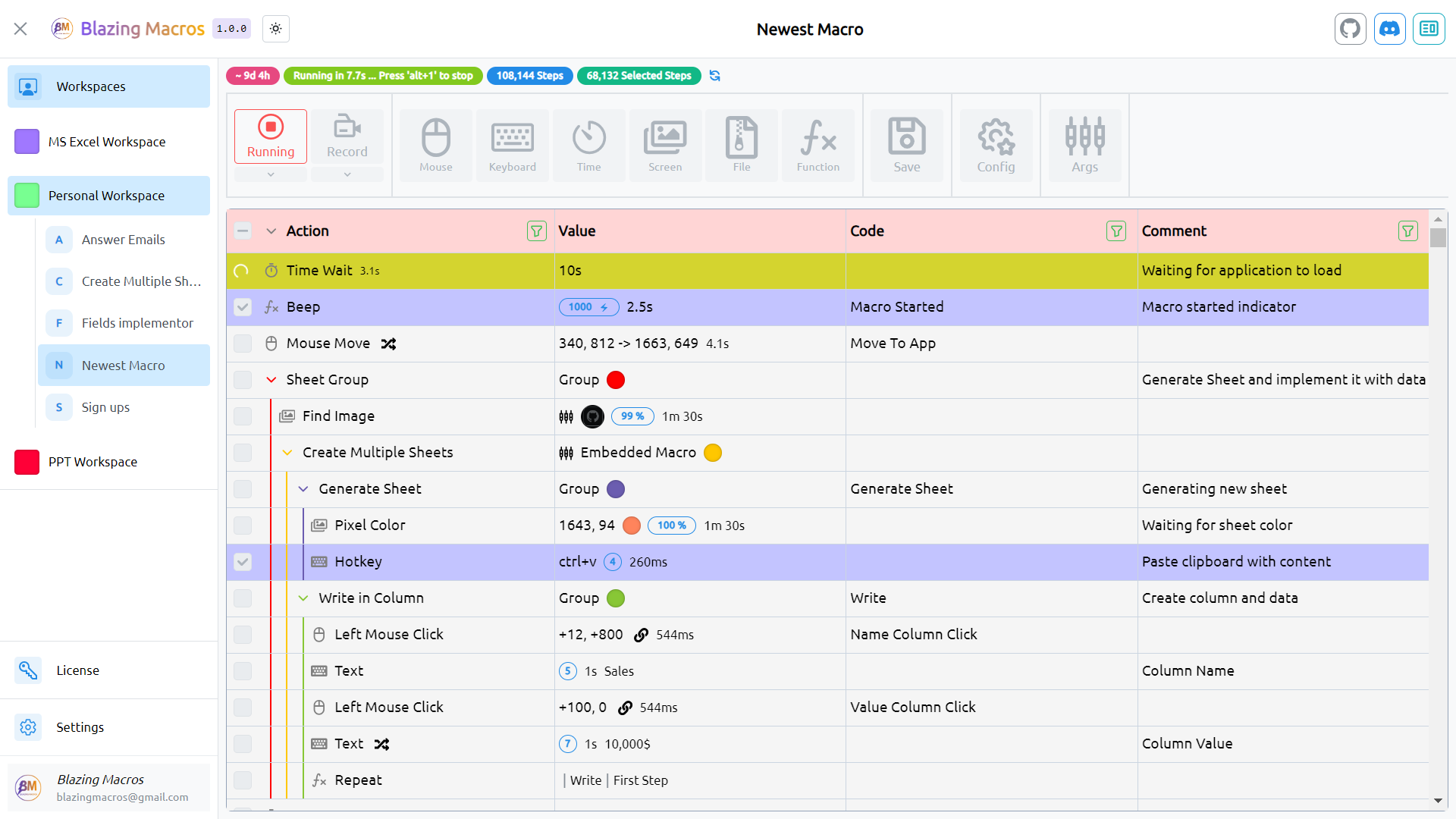Collapse Create Multiple Sheets embedded macro
Viewport: 1456px width, 819px height.
pyautogui.click(x=287, y=453)
